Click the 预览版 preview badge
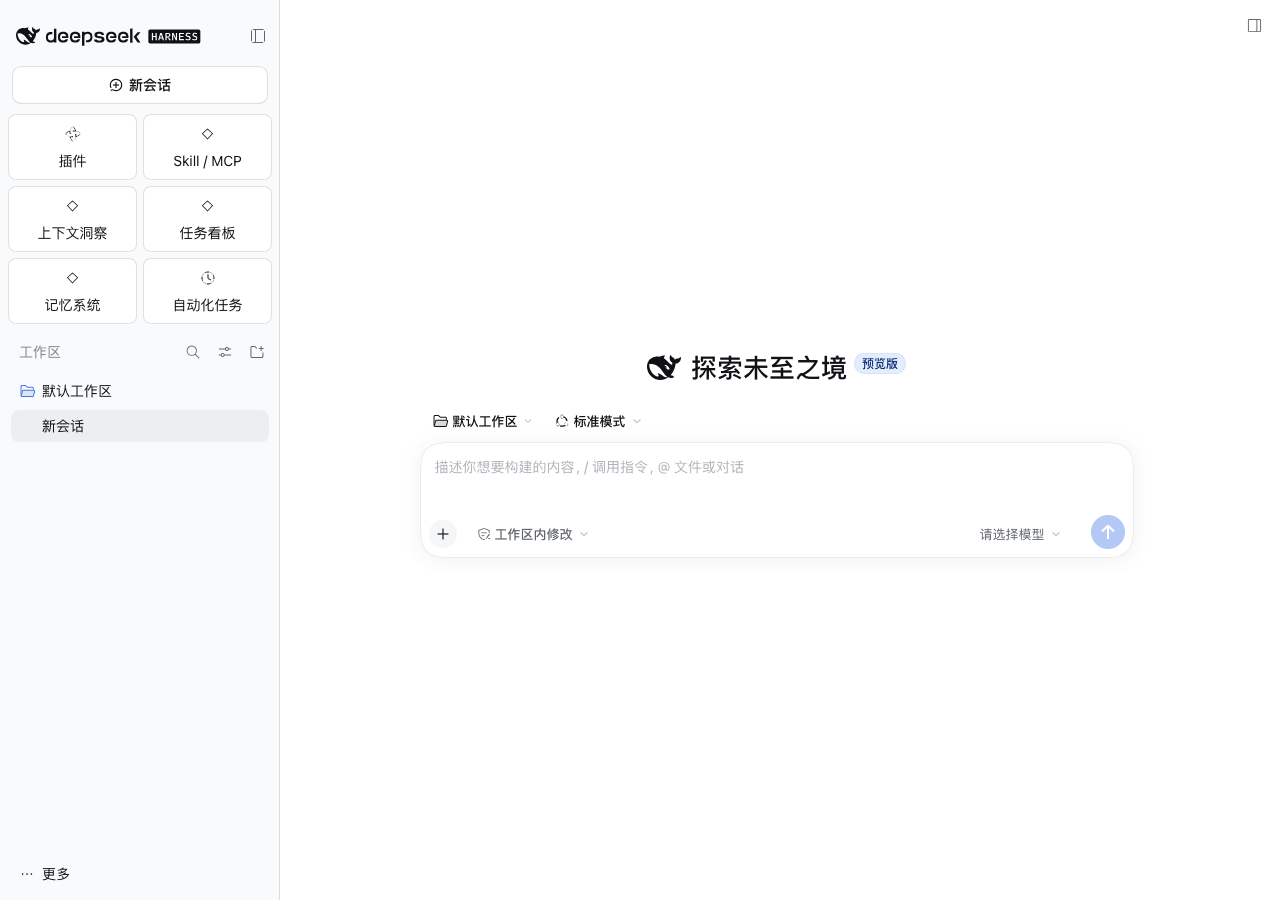Image resolution: width=1280 pixels, height=900 pixels. pyautogui.click(x=880, y=364)
